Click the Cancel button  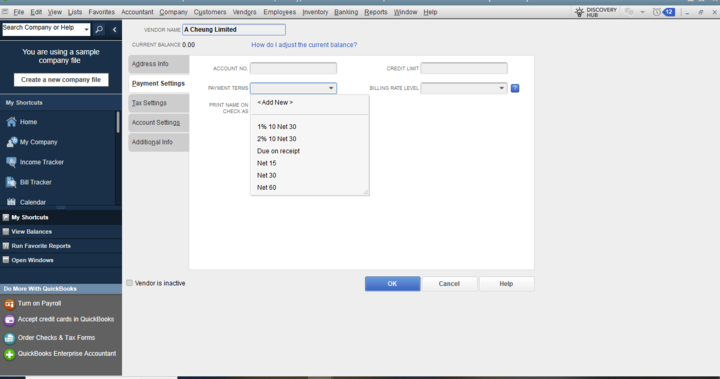[449, 283]
